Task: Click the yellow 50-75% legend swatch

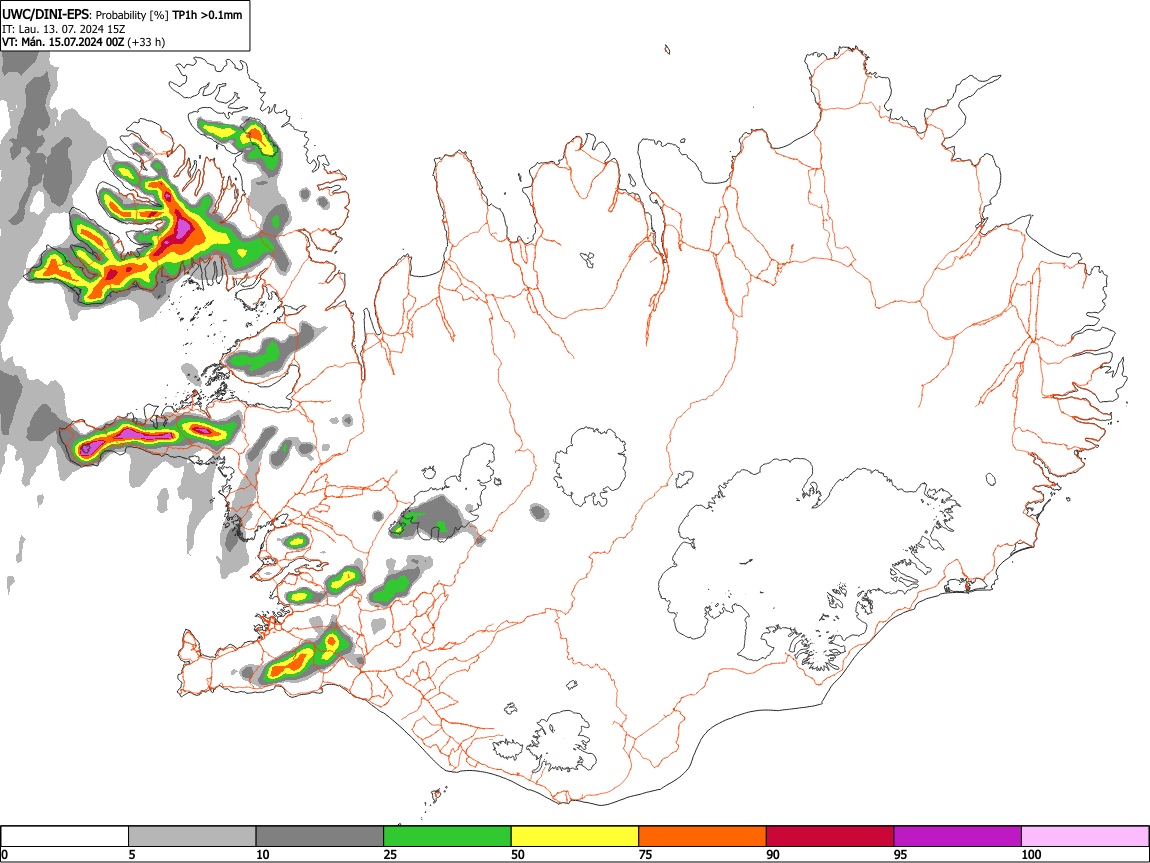Action: (575, 837)
